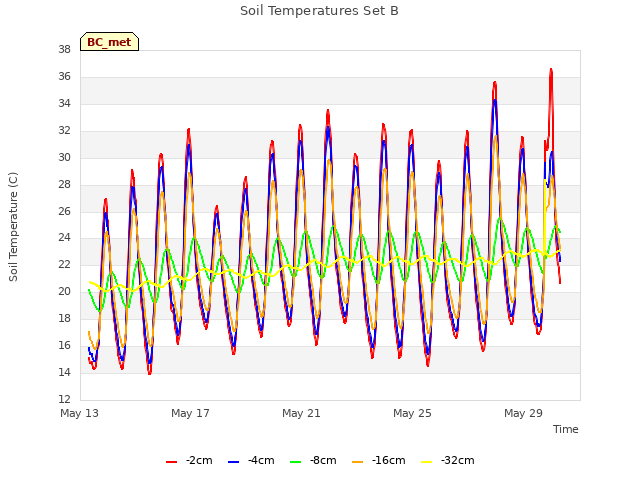Click the 18 y-axis tick label
Viewport: 640px width, 480px height.
tap(64, 318)
